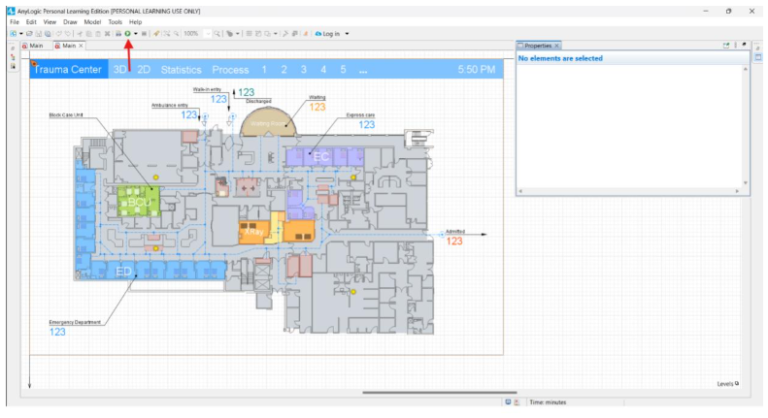Open the zoom percentage dropdown arrow

208,34
